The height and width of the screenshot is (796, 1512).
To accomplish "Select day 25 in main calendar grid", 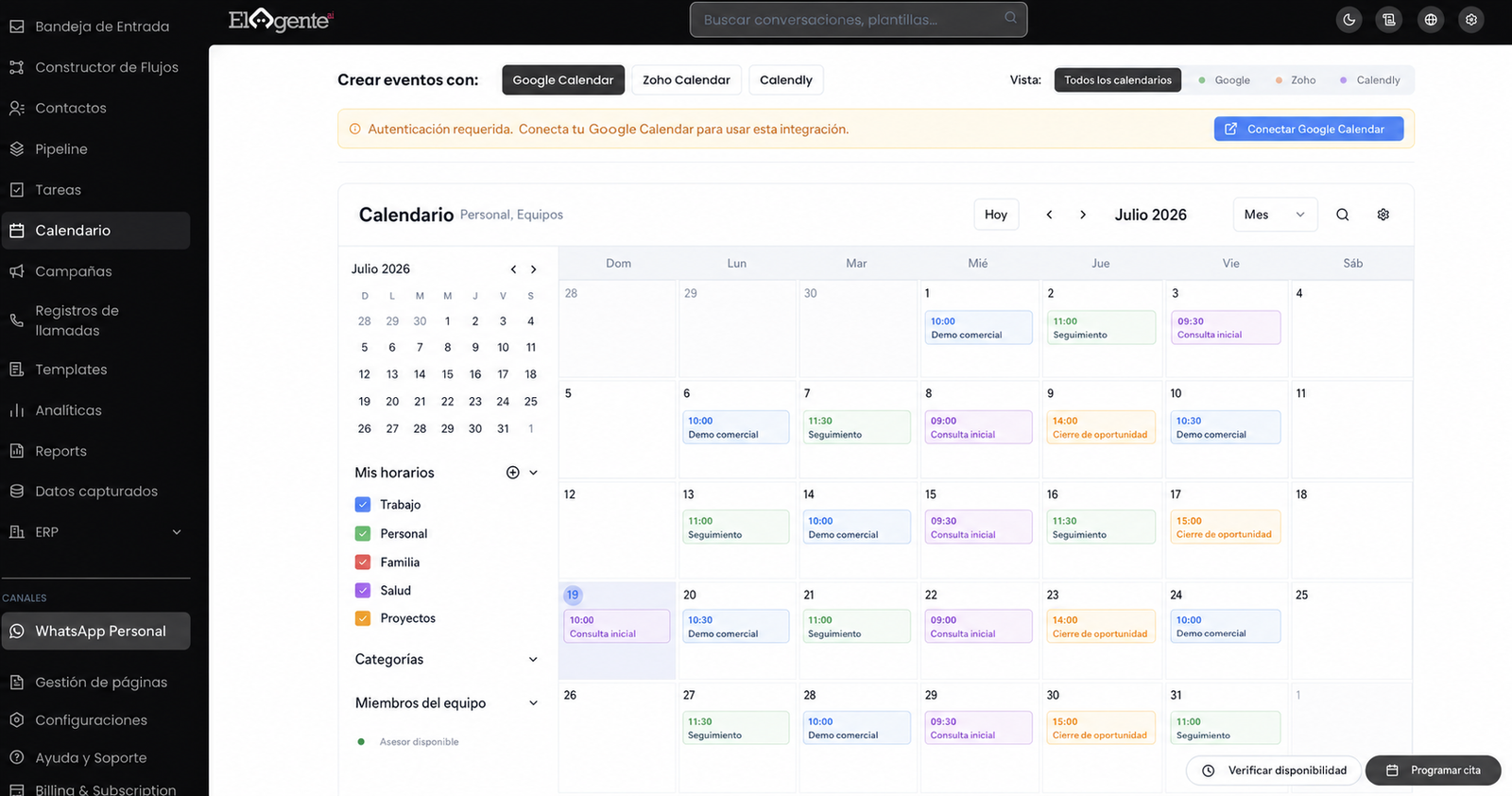I will (1351, 629).
